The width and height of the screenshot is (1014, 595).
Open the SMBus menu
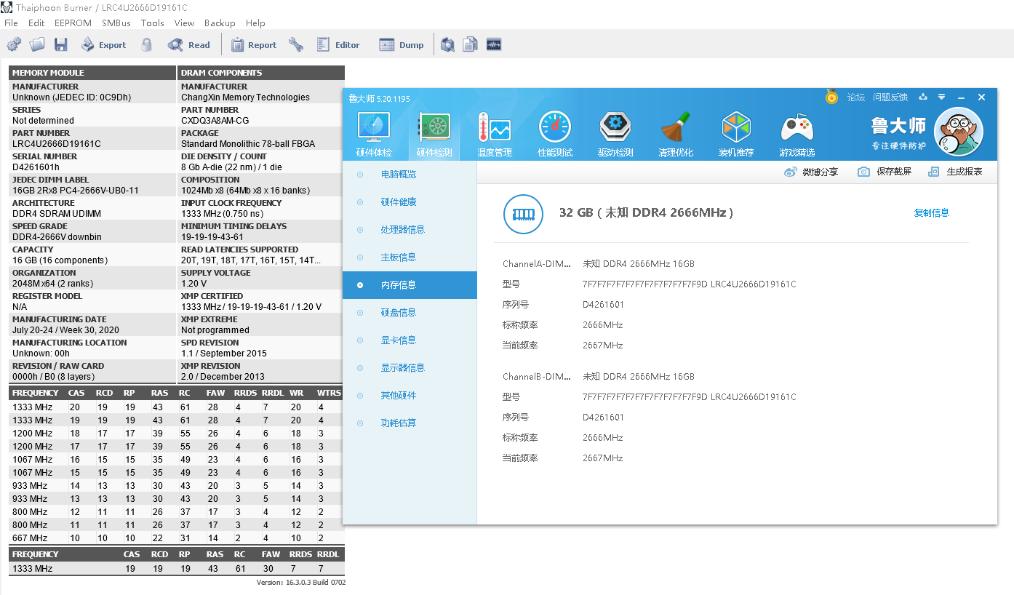coord(116,22)
